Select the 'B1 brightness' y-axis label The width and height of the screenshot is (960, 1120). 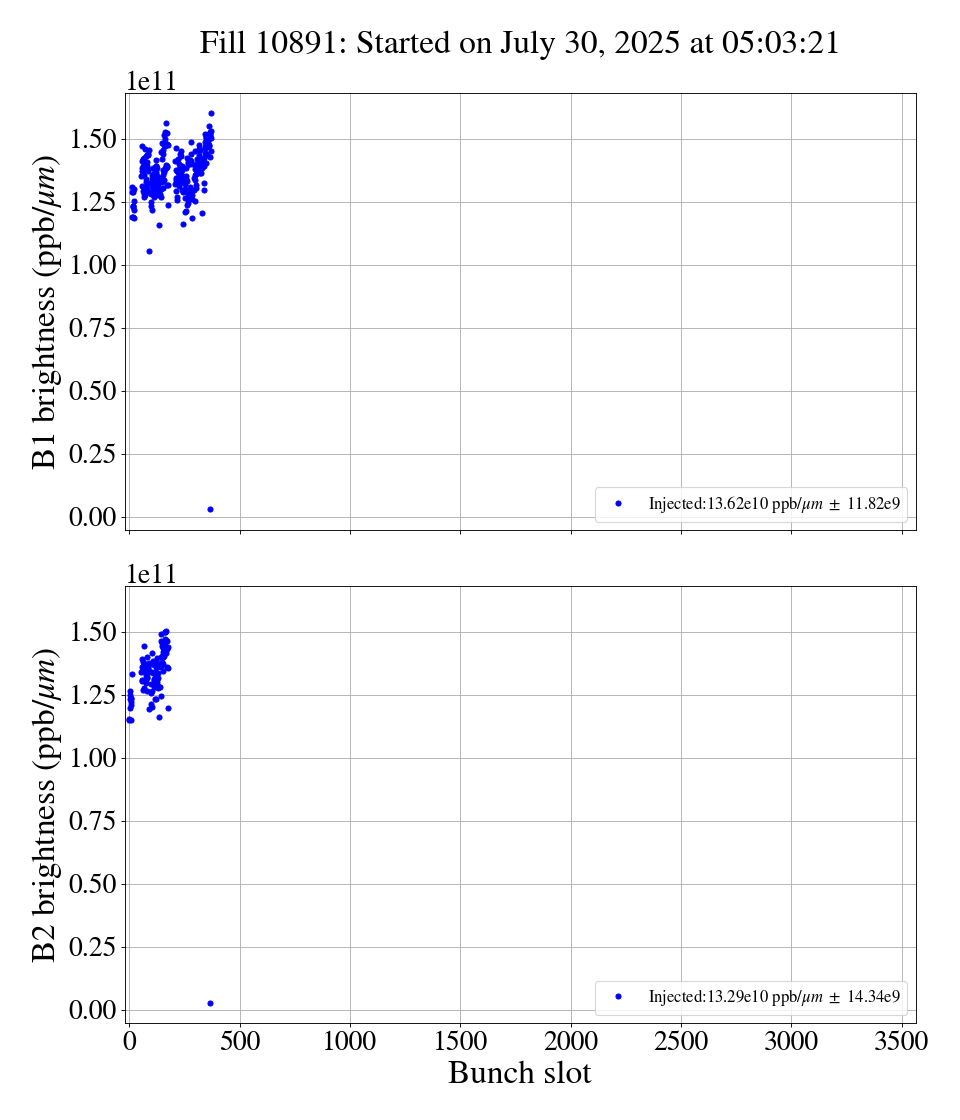46,311
